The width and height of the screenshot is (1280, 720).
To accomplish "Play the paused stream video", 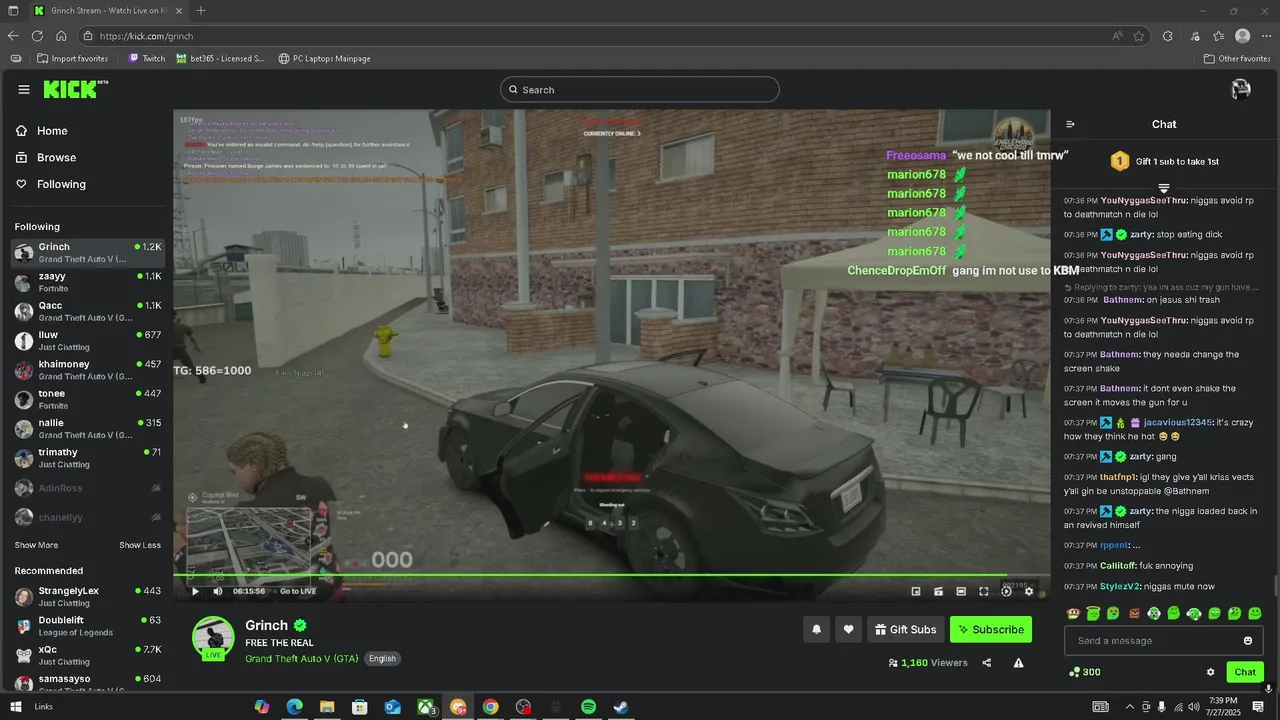I will tap(195, 591).
